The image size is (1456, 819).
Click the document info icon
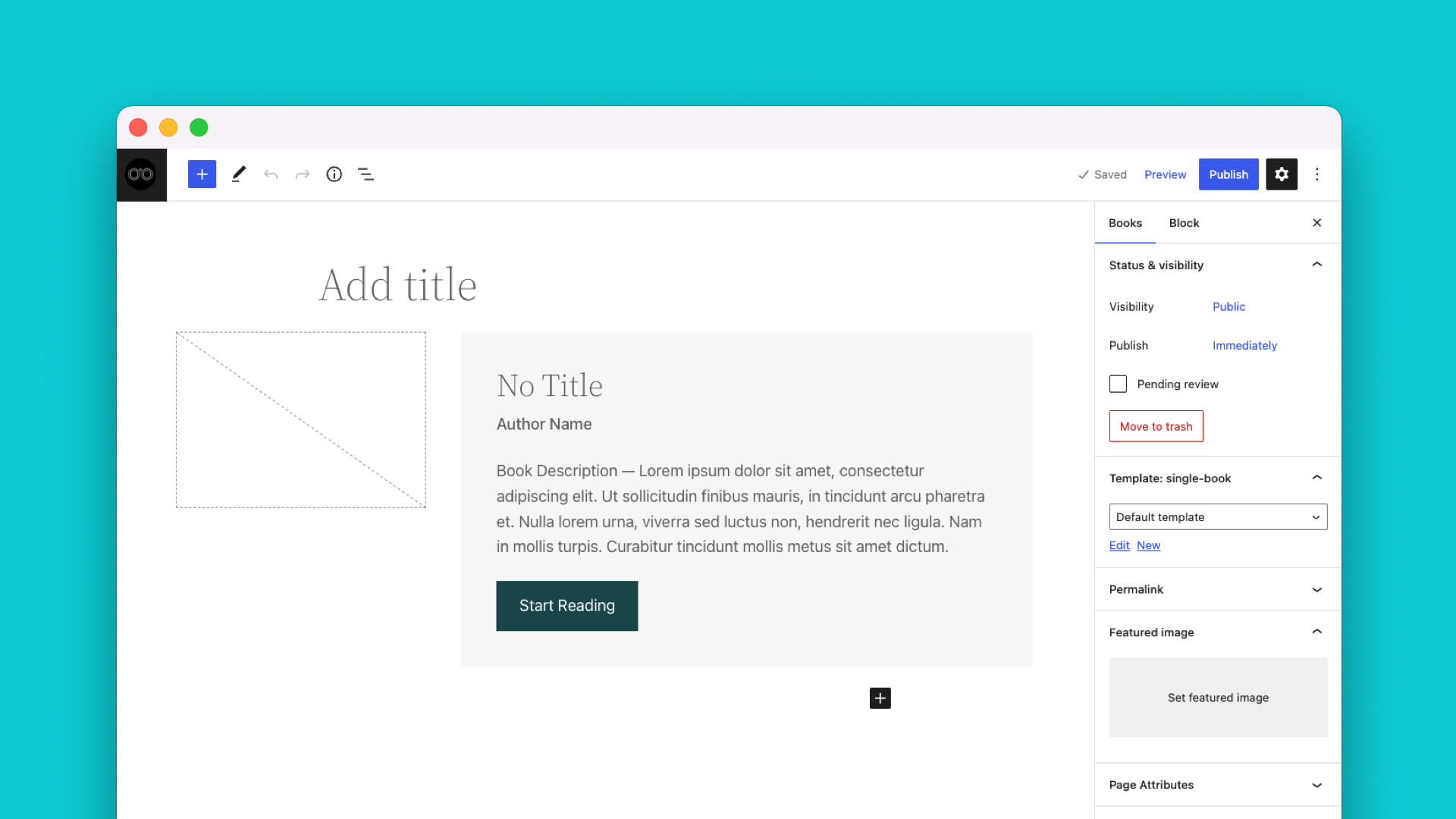334,174
